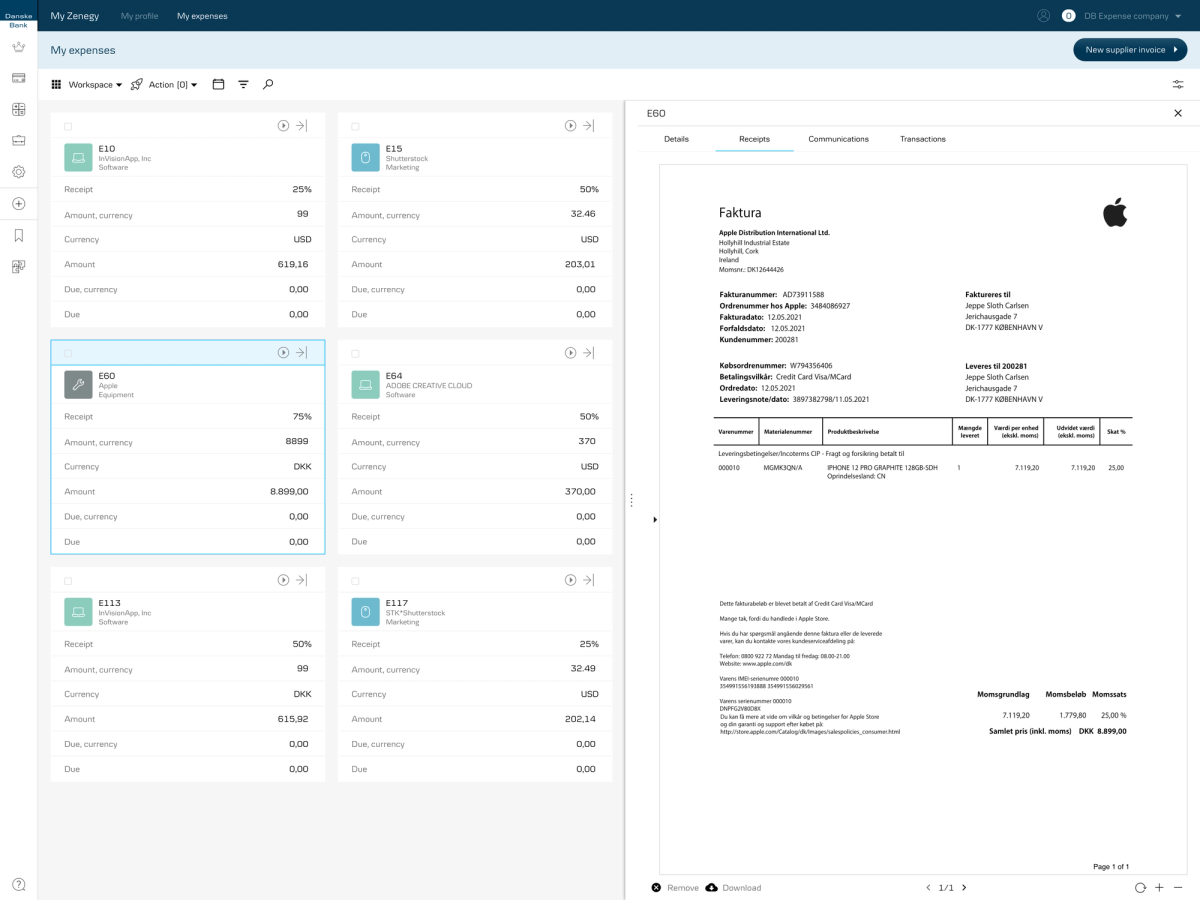1200x900 pixels.
Task: Open the calendar date filter icon
Action: [218, 85]
